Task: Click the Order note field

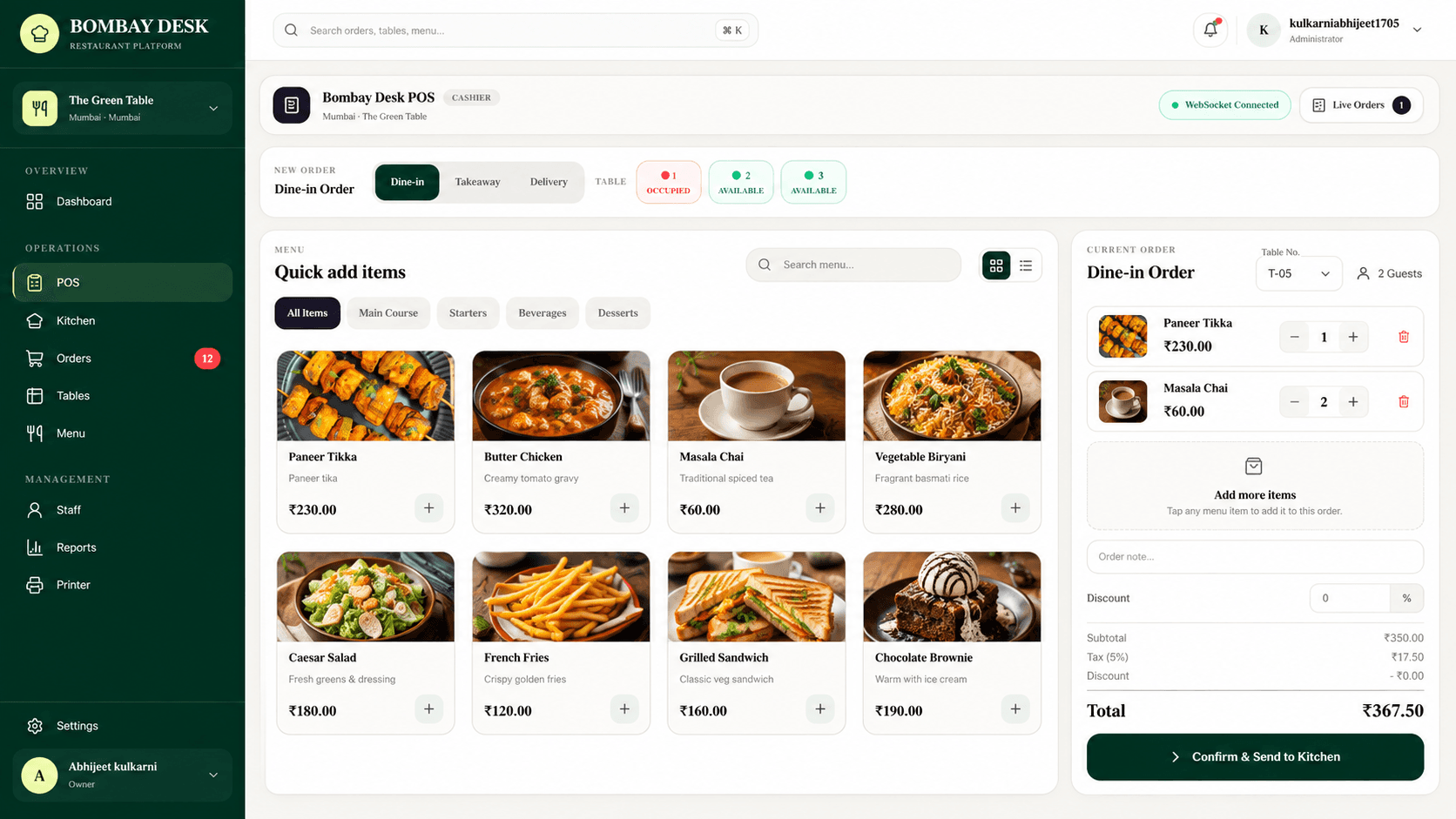Action: point(1255,557)
